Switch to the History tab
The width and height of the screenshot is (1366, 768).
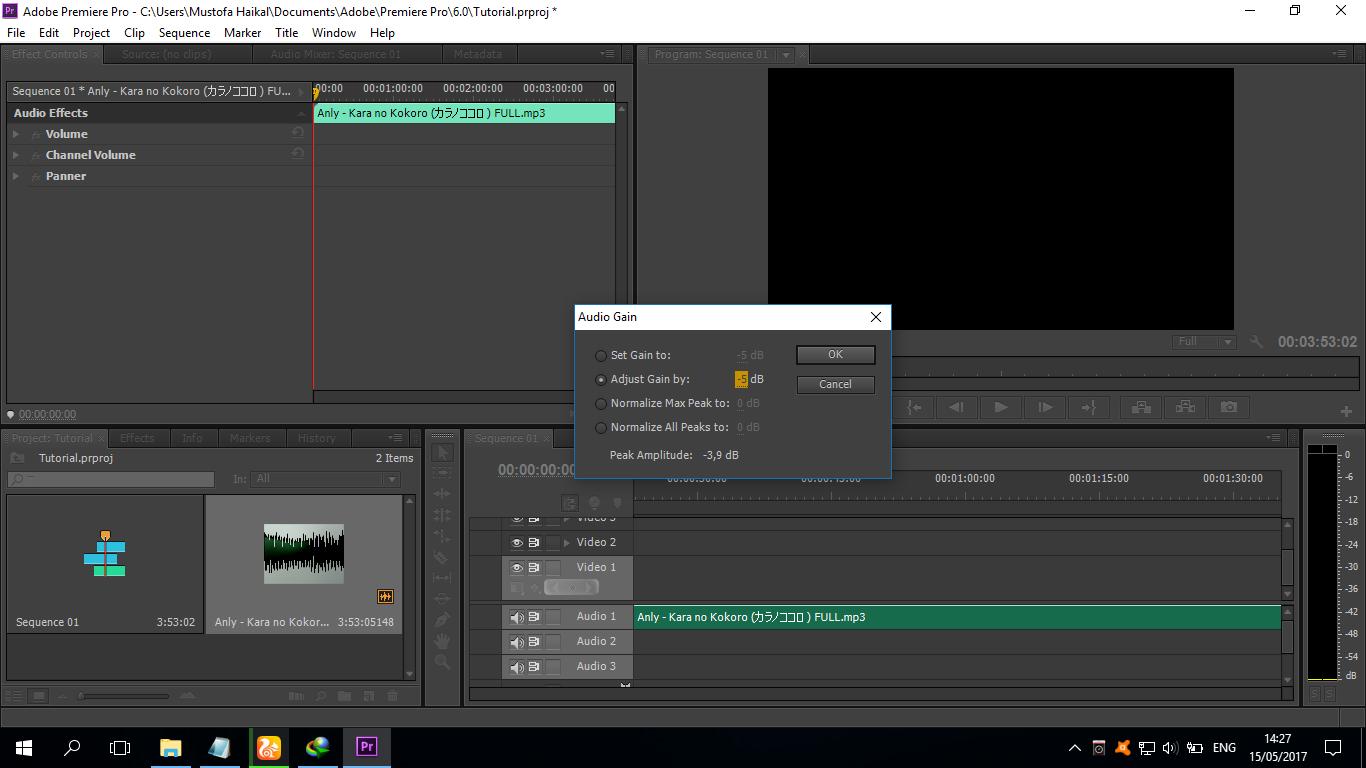click(316, 438)
